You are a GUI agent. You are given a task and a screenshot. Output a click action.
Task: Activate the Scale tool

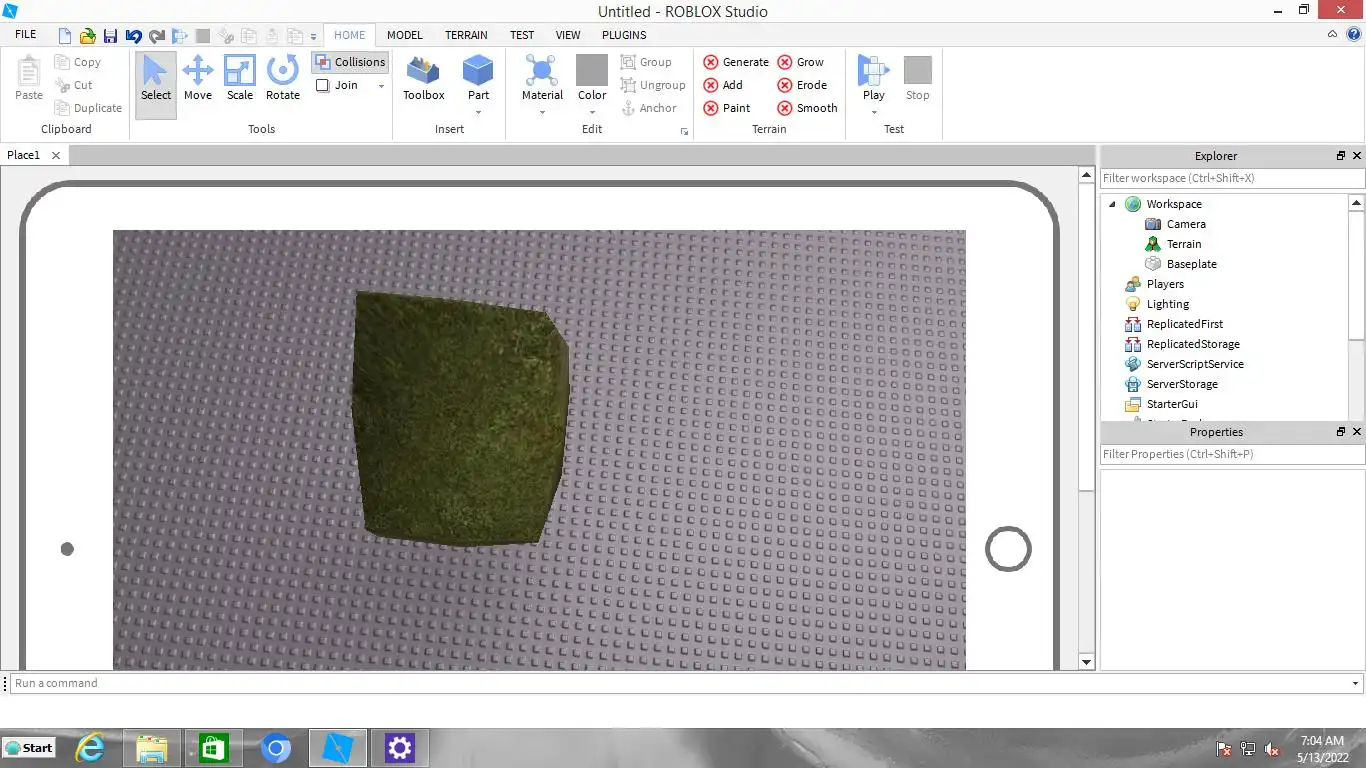pos(240,78)
